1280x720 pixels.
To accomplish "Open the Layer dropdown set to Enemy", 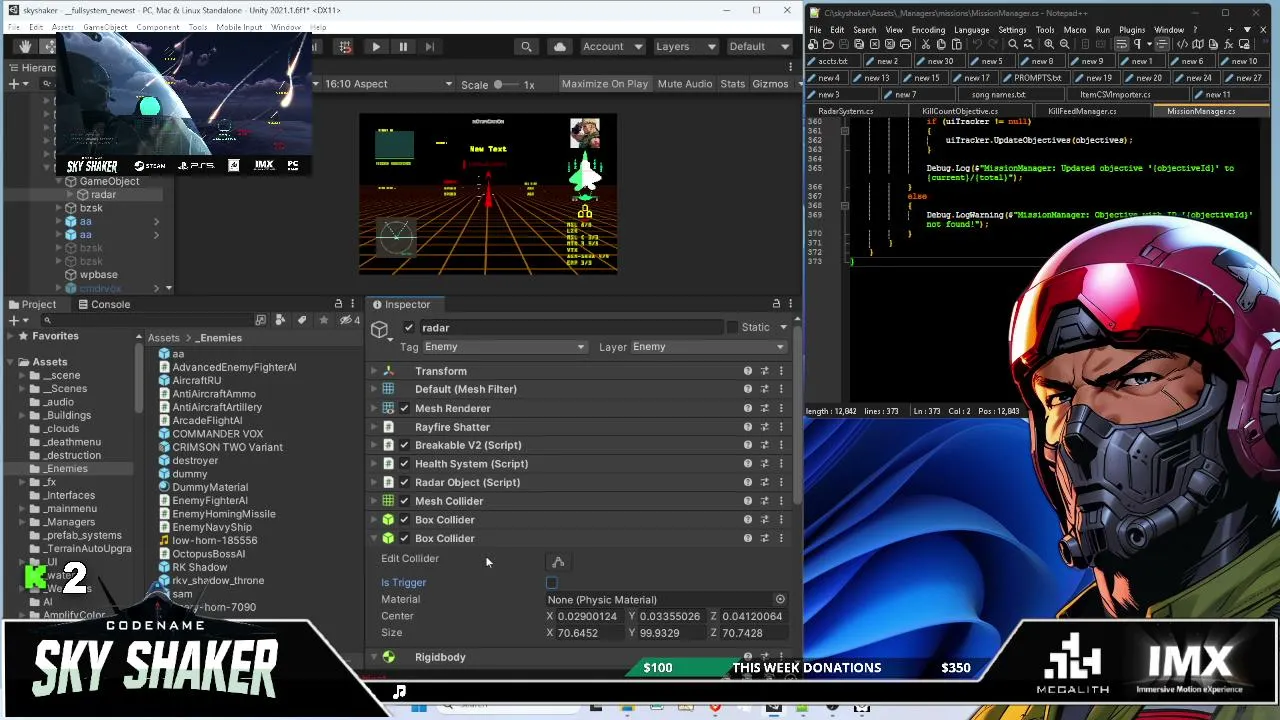I will (708, 347).
